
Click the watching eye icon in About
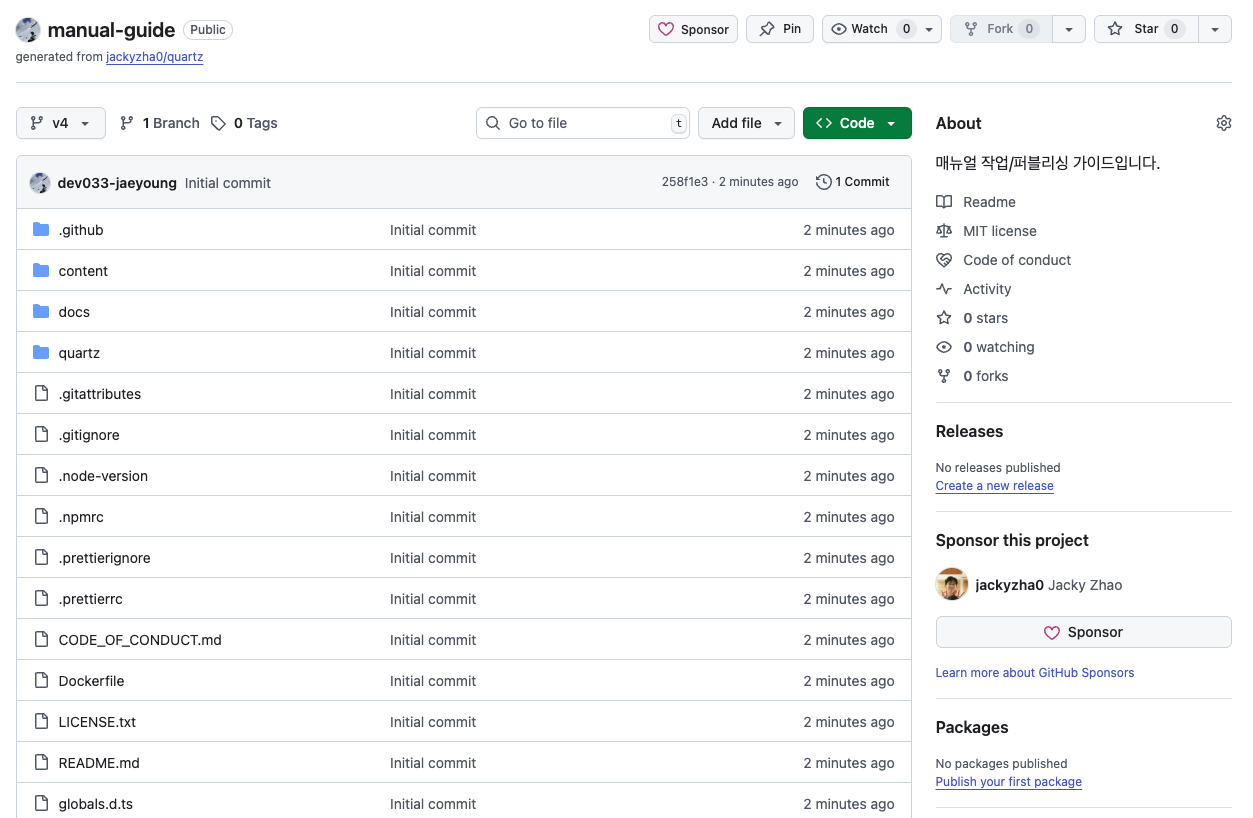click(944, 347)
